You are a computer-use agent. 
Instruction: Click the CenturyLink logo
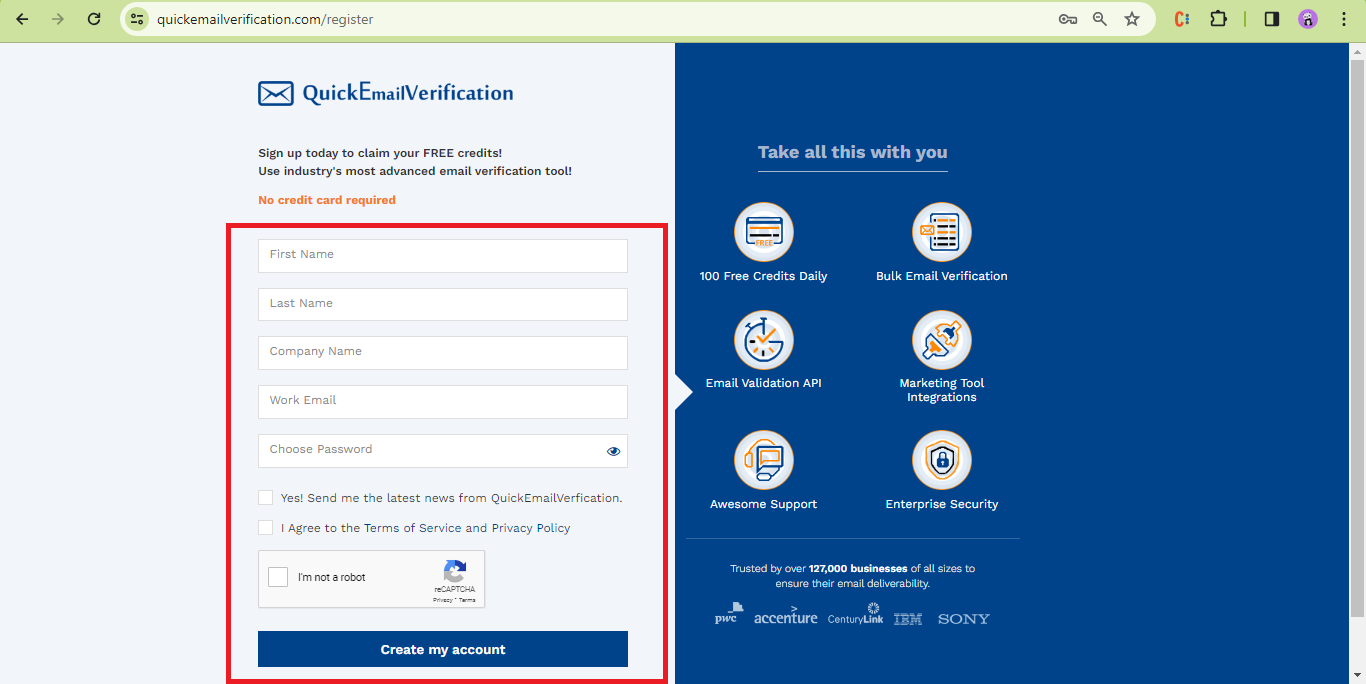pos(855,614)
